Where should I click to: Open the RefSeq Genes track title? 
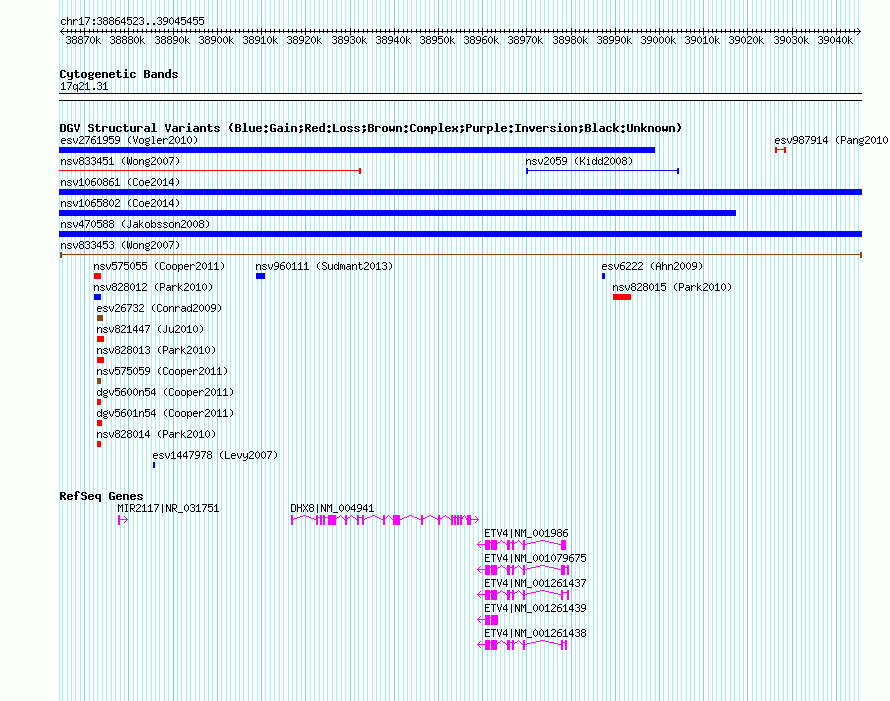pyautogui.click(x=101, y=496)
